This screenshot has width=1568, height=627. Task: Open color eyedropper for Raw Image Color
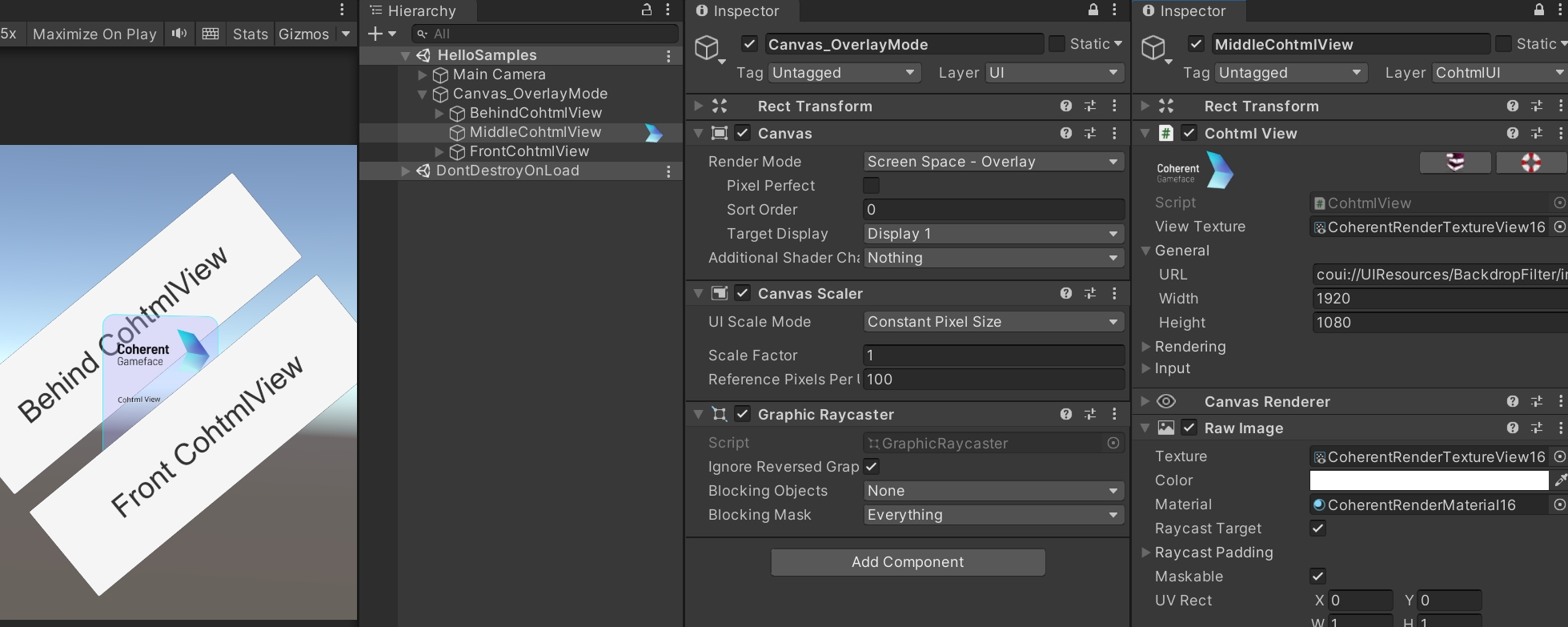pos(1560,480)
